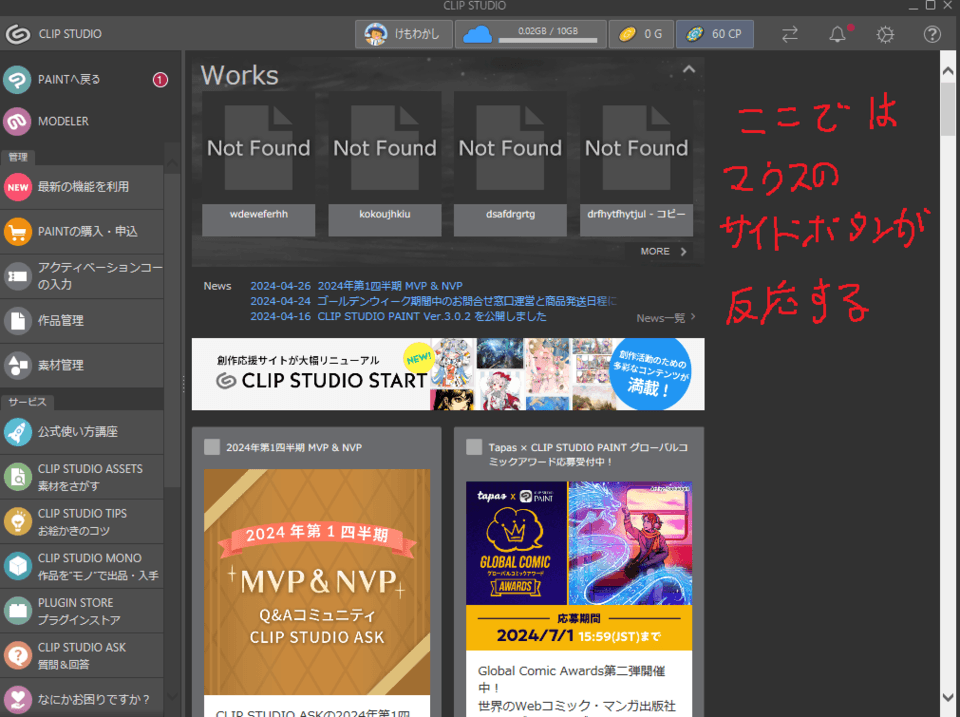Click the grey square icon on MVP card header

click(x=212, y=447)
